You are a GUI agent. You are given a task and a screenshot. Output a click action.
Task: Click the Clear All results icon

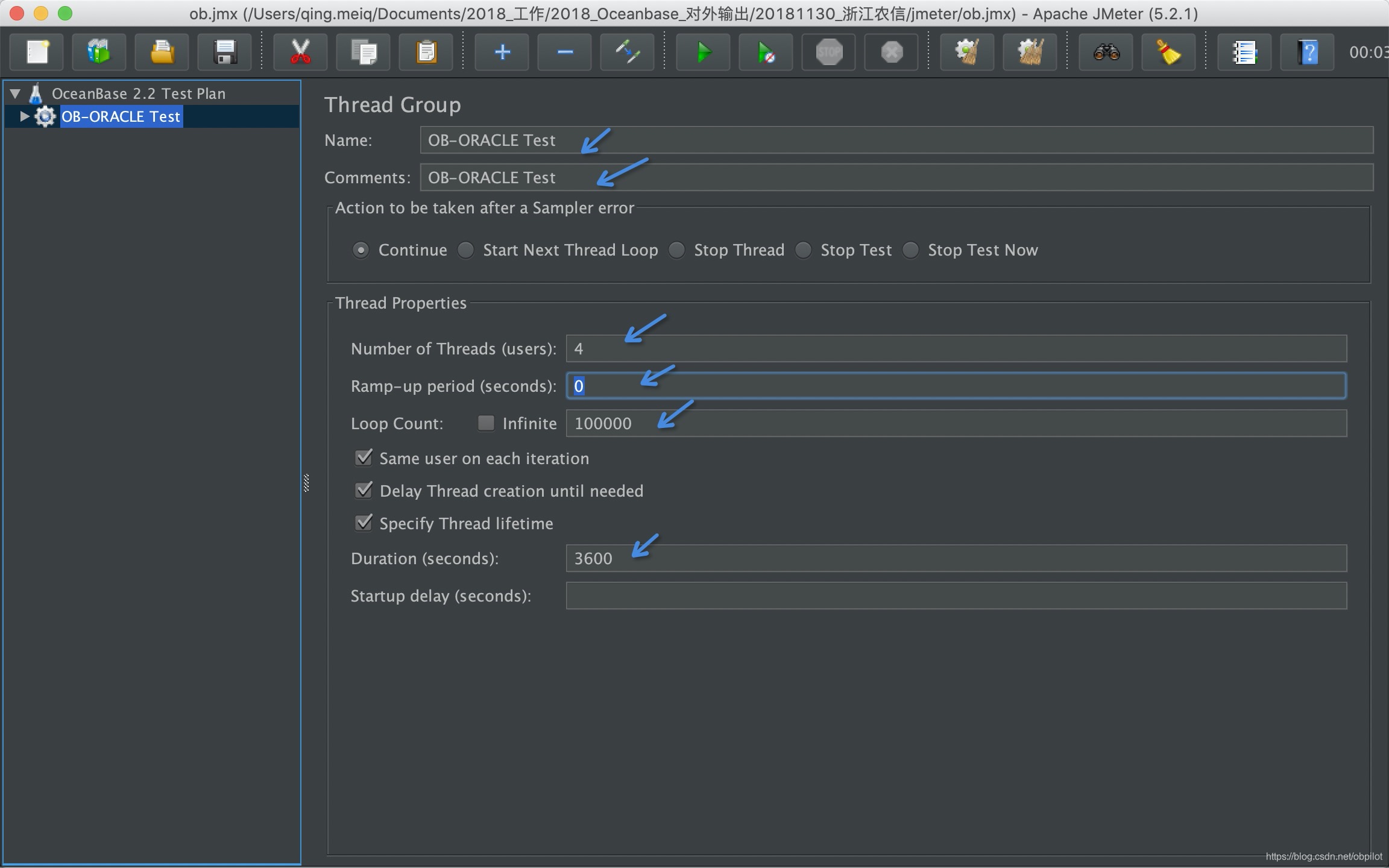[x=1030, y=52]
